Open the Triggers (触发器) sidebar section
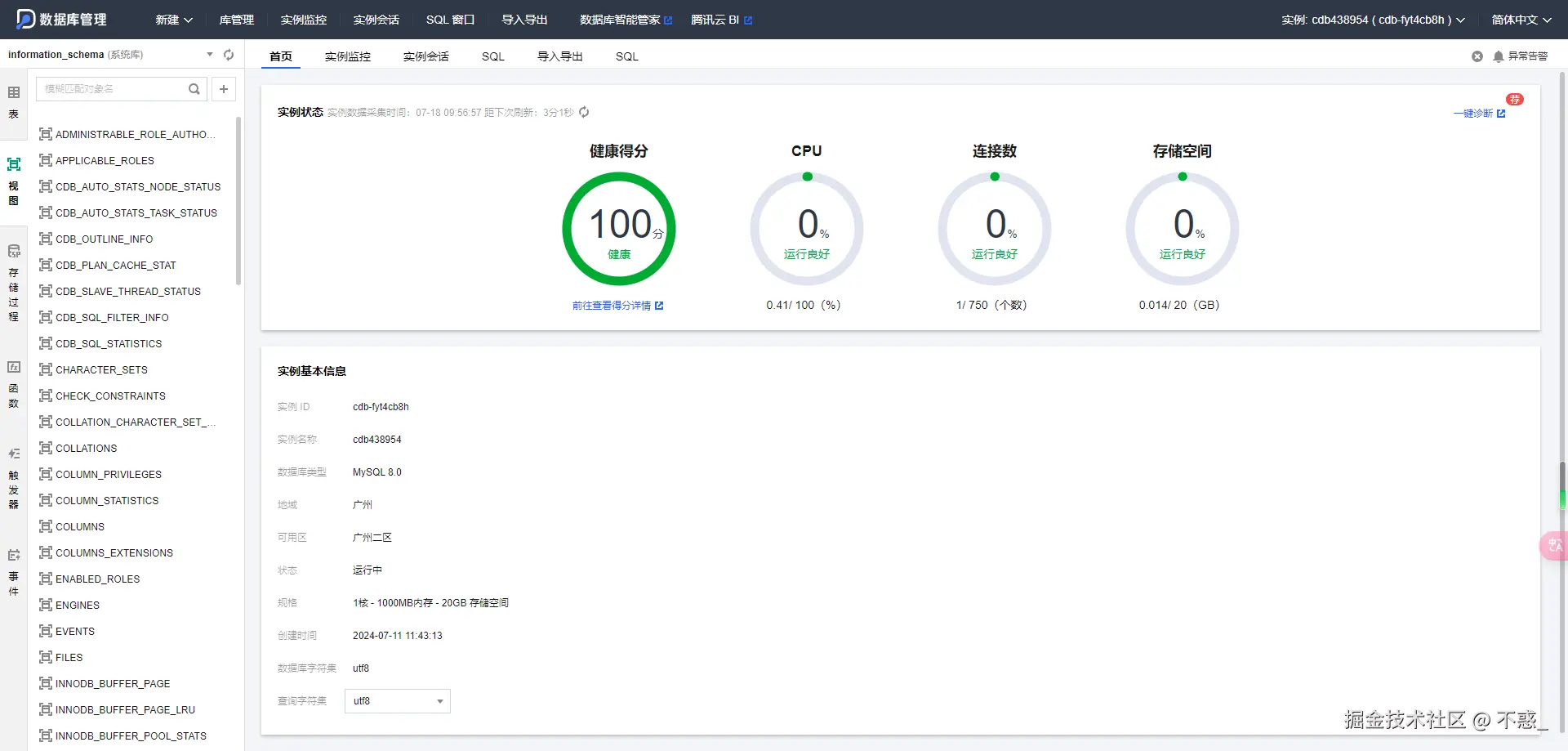The image size is (1568, 751). [14, 478]
